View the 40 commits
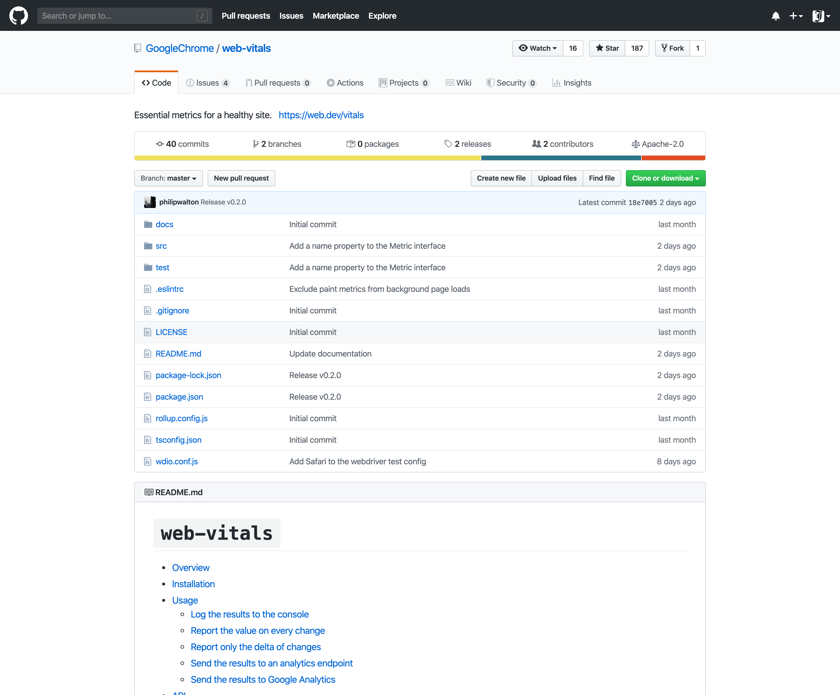Viewport: 840px width, 695px height. pos(182,144)
